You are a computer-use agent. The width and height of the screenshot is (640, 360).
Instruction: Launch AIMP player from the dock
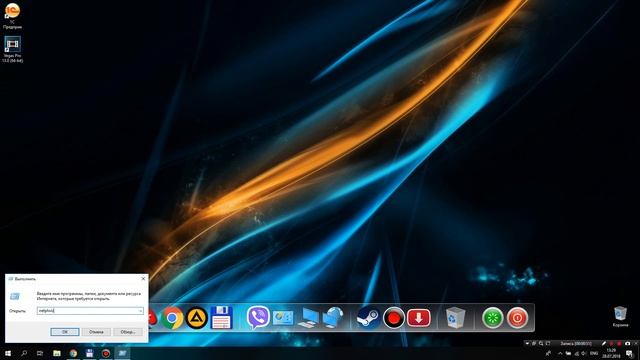tap(197, 318)
